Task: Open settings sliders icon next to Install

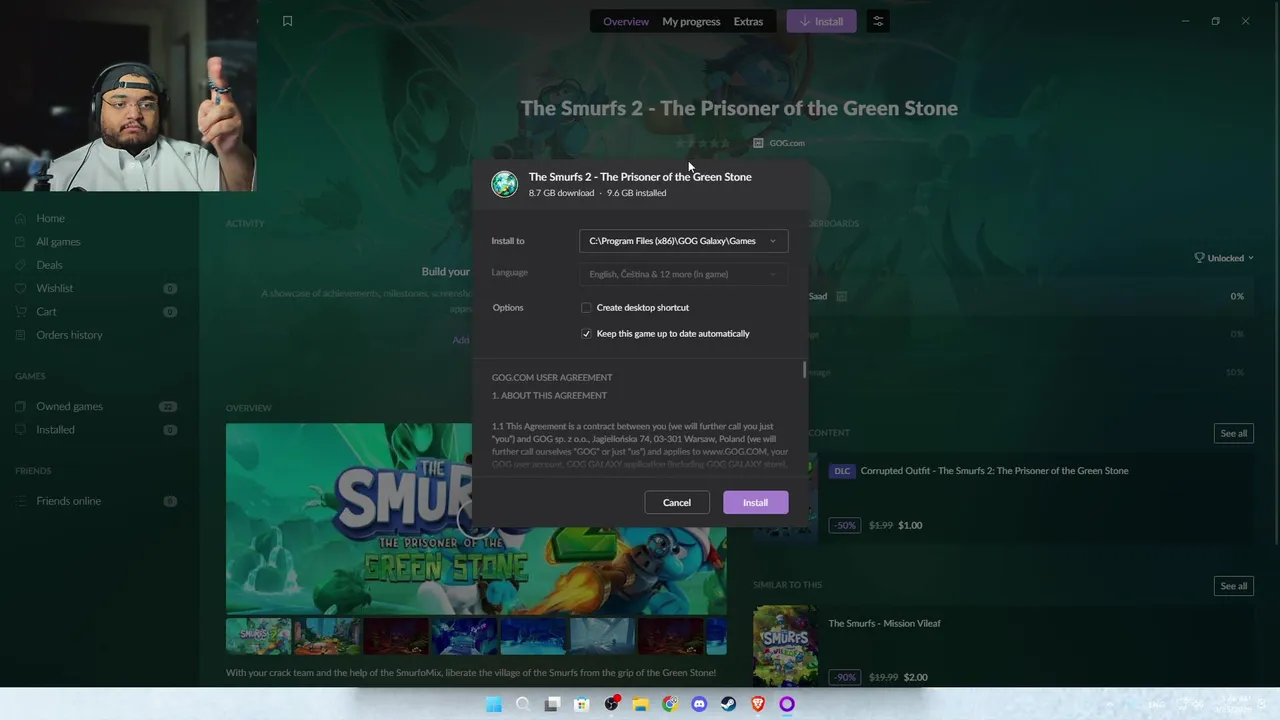Action: pyautogui.click(x=878, y=21)
